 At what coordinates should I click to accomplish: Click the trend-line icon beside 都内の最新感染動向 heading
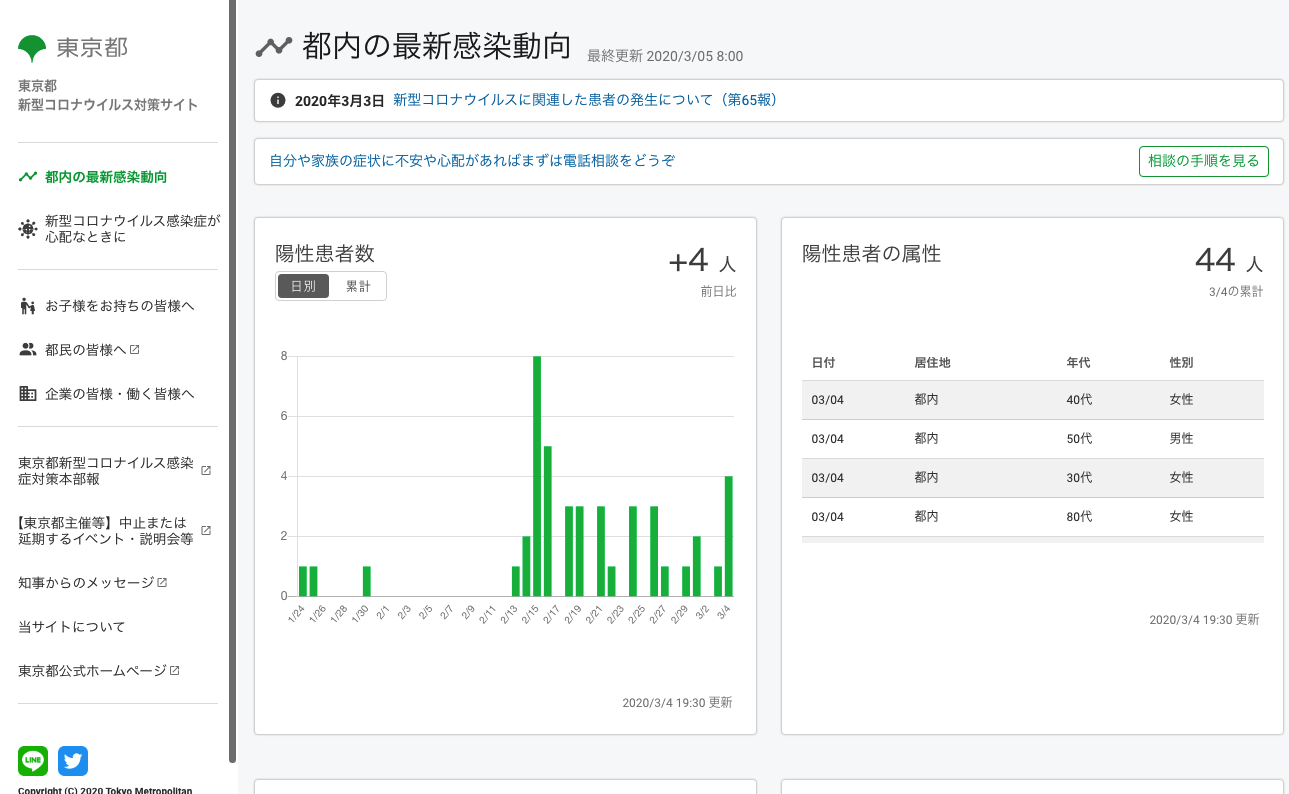[x=273, y=47]
